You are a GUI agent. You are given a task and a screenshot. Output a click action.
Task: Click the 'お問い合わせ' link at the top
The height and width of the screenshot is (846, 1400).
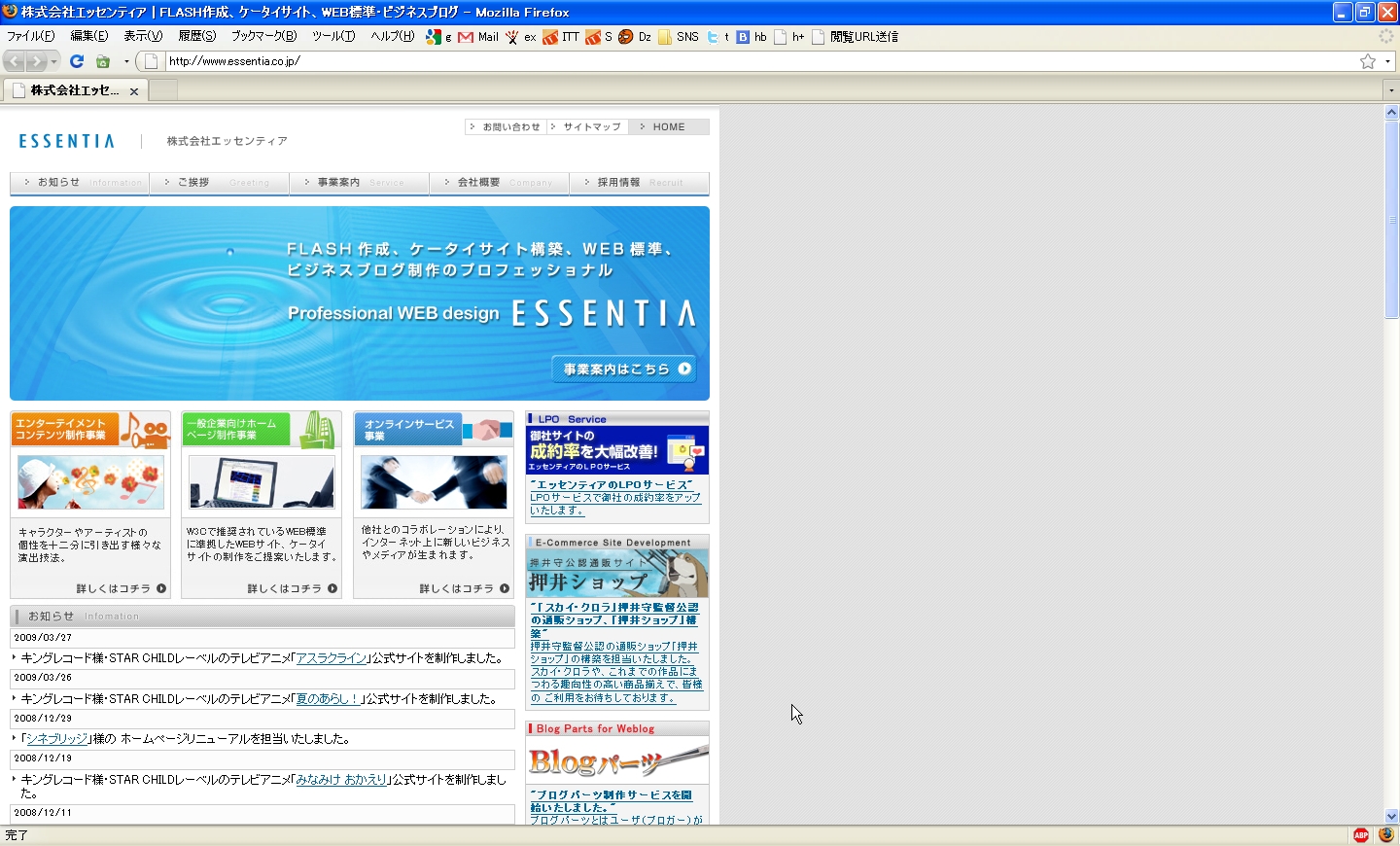point(506,126)
